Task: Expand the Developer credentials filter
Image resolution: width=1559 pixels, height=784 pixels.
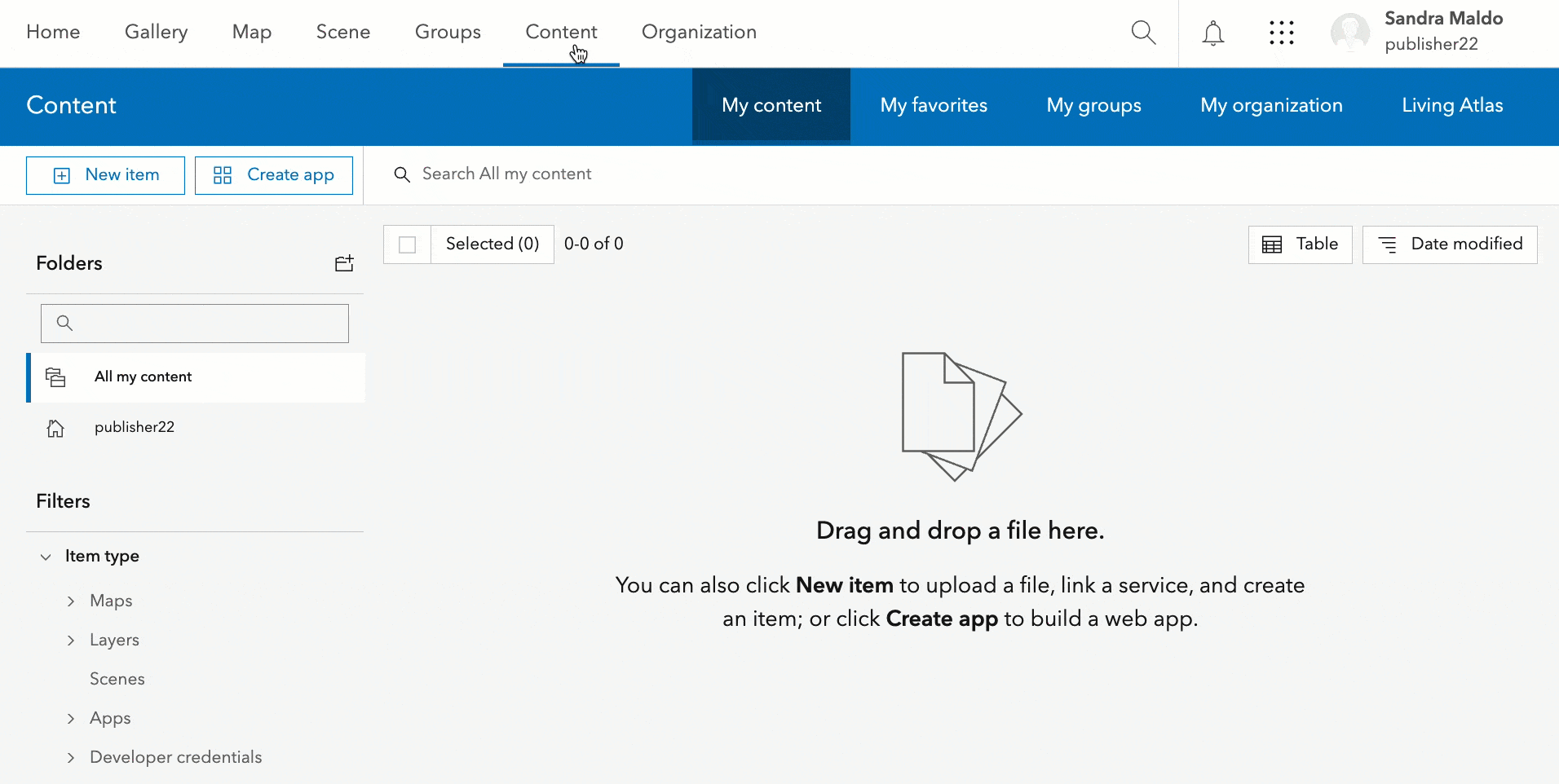Action: (72, 757)
